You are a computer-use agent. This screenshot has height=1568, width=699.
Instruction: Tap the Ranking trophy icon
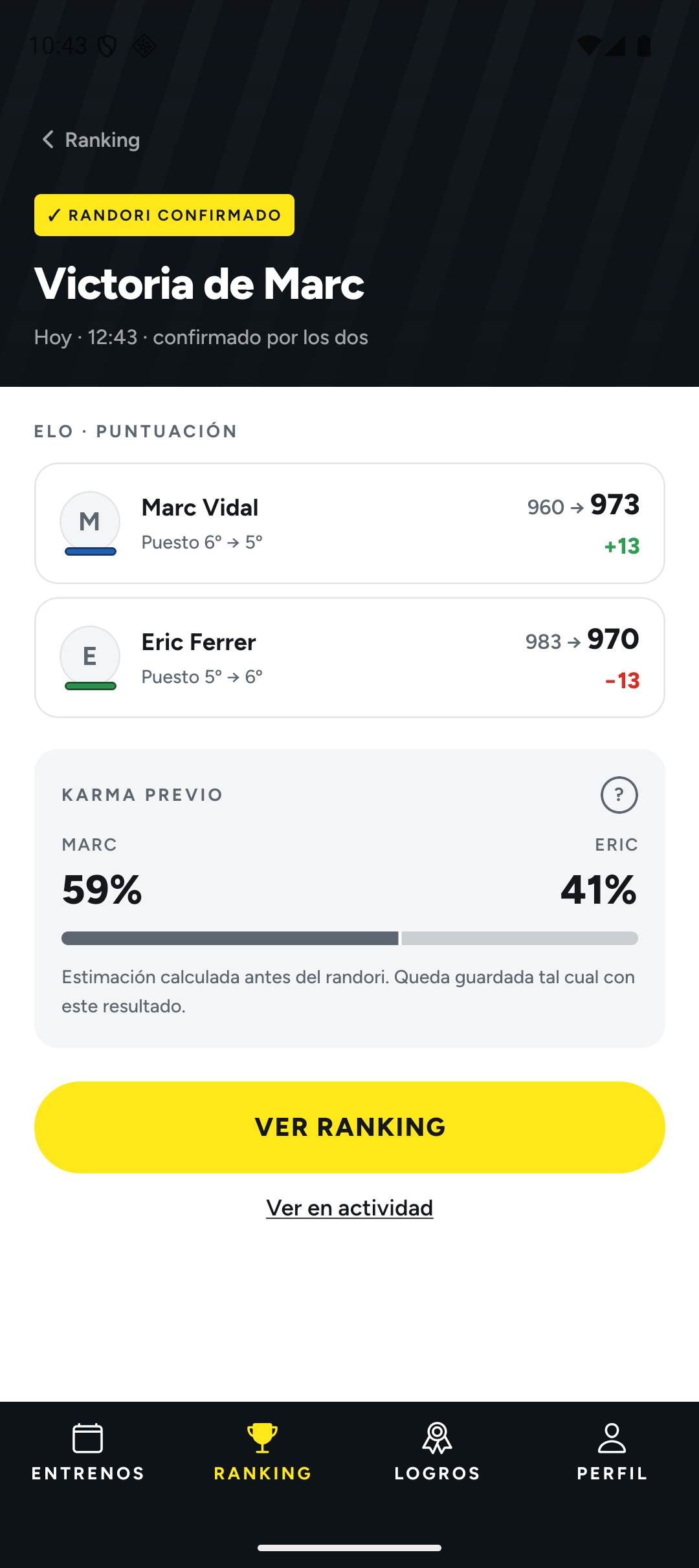pos(262,1439)
